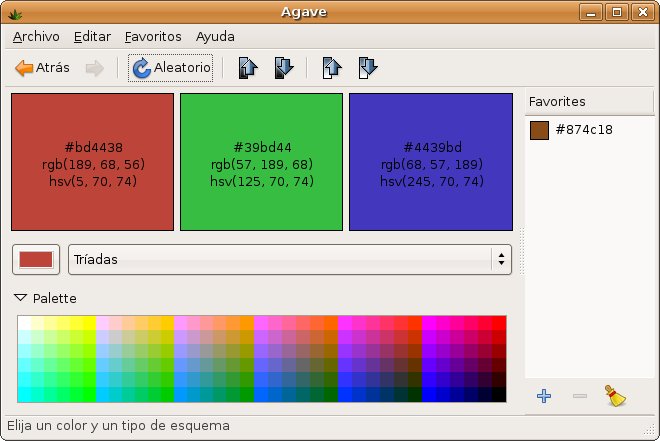Open the Ayuda menu
Viewport: 660px width, 441px height.
(215, 36)
